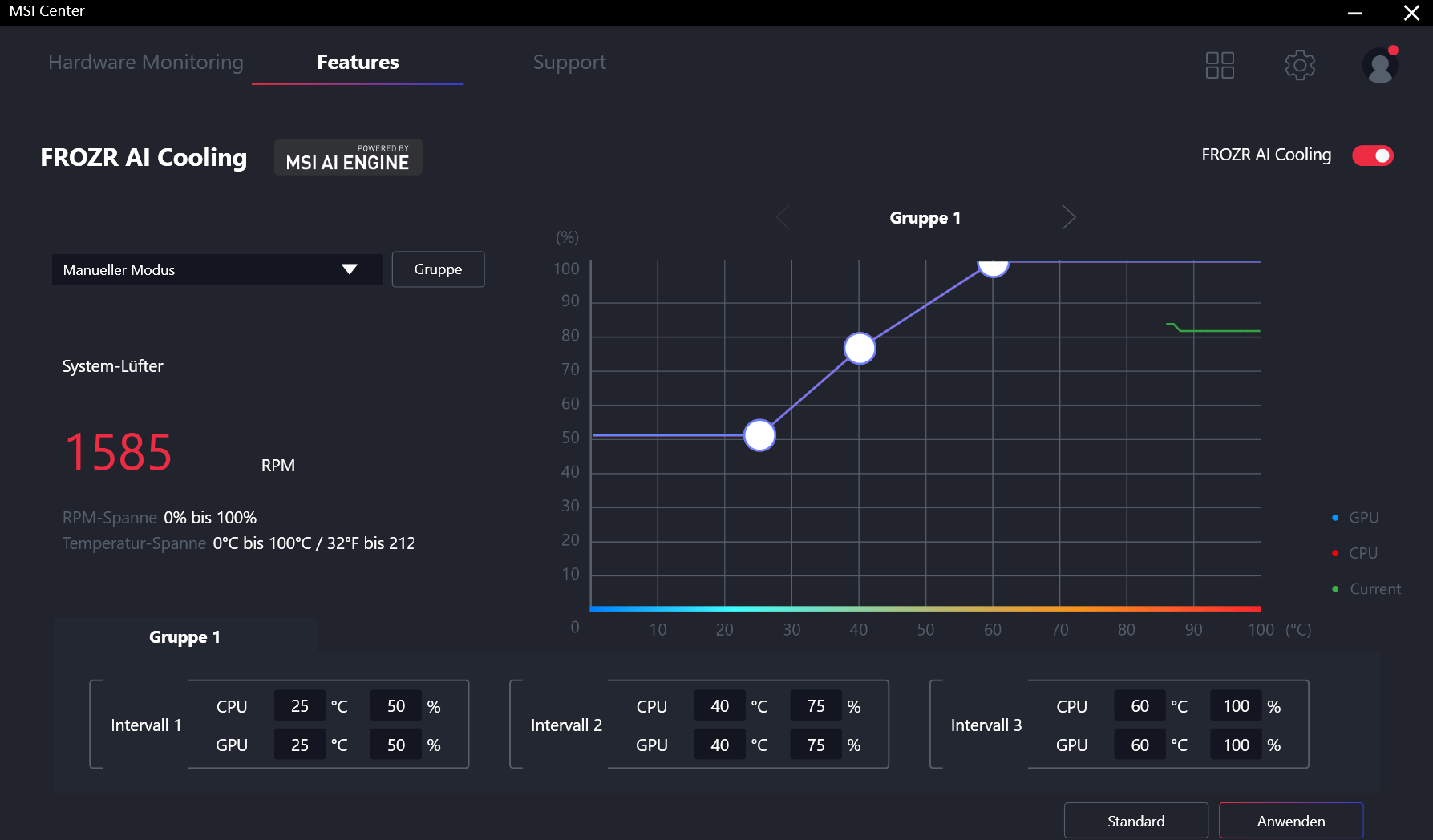1433x840 pixels.
Task: Click Intervall 3 CPU temperature field
Action: coord(1140,706)
